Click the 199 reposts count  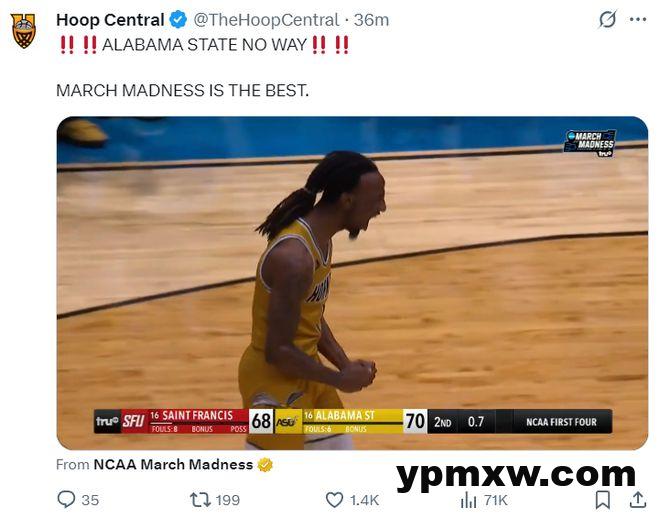coord(228,499)
